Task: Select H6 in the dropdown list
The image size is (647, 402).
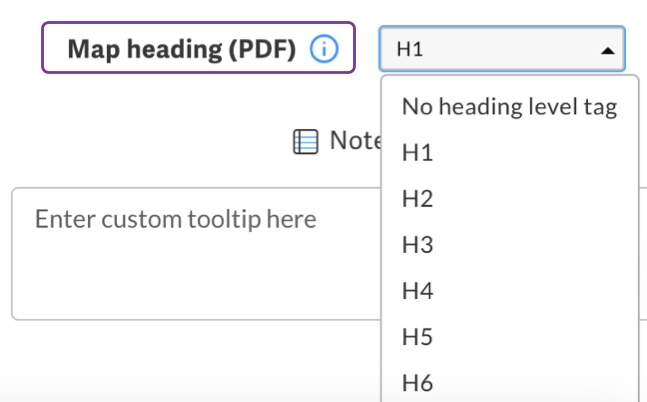Action: coord(510,383)
